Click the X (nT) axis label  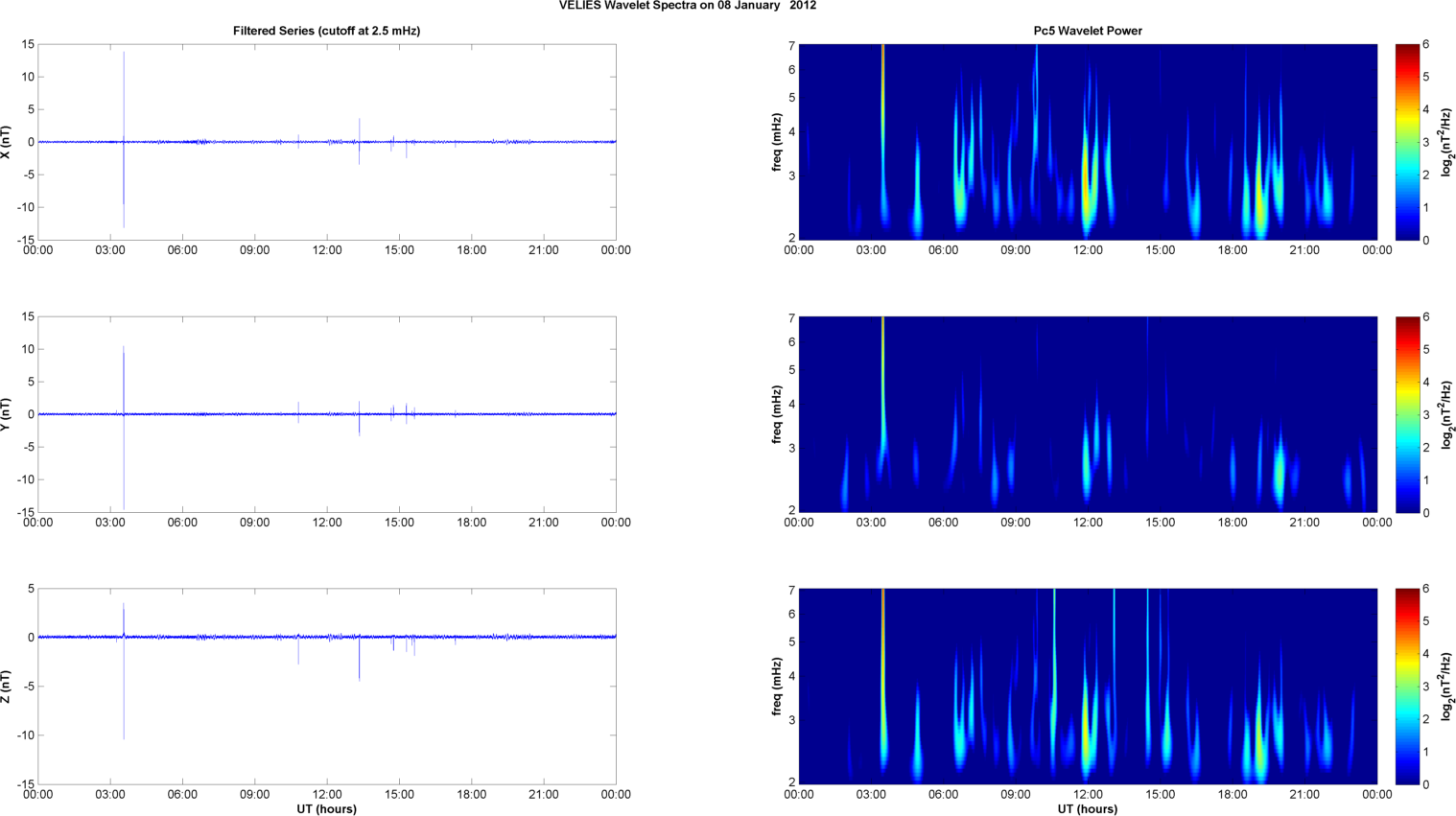(6, 142)
